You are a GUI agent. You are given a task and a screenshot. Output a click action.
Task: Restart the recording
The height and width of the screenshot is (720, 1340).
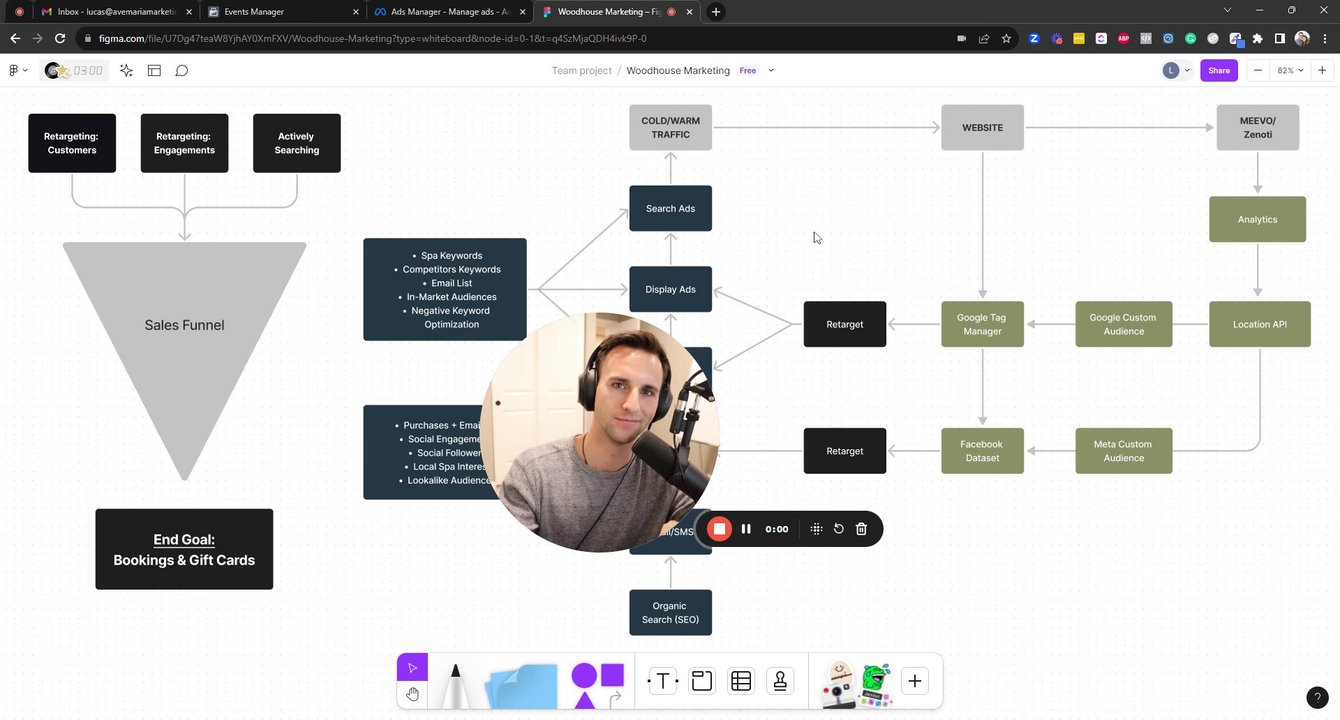point(839,529)
